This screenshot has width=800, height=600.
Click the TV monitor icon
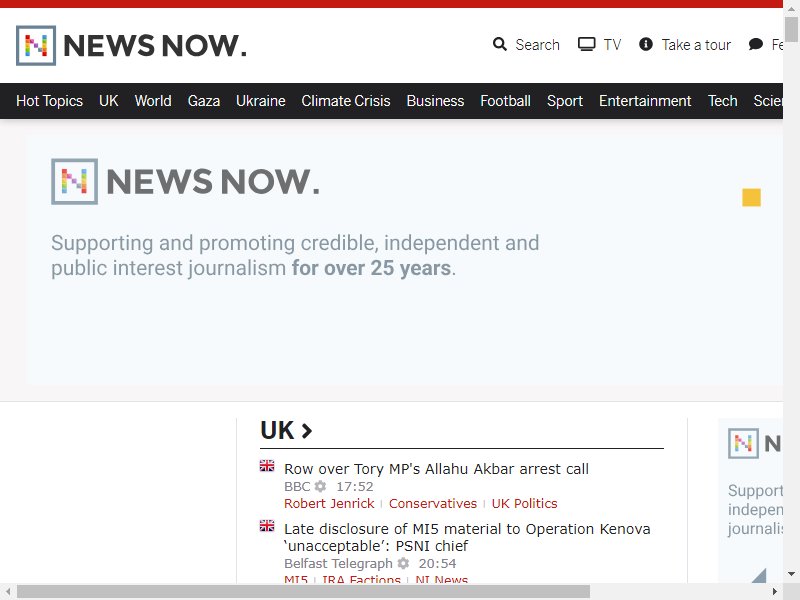(x=586, y=44)
